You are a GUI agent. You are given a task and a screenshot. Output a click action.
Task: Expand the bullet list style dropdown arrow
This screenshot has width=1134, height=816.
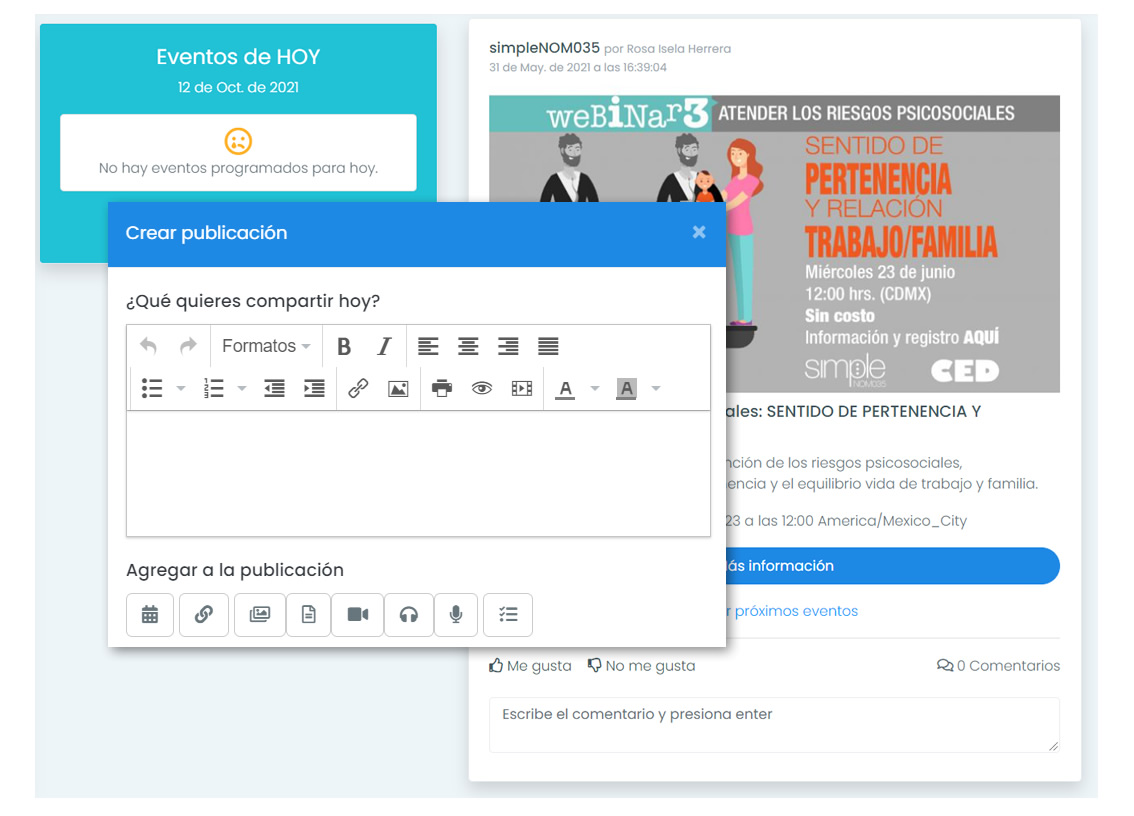pos(181,389)
